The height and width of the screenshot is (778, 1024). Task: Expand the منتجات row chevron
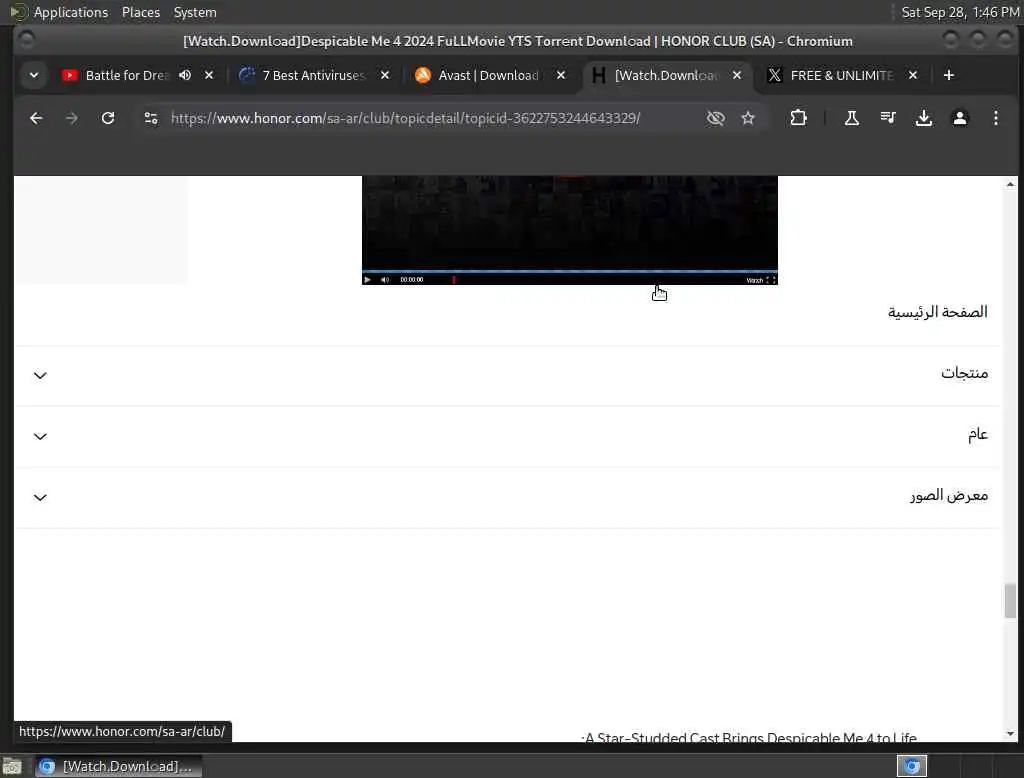pos(40,376)
